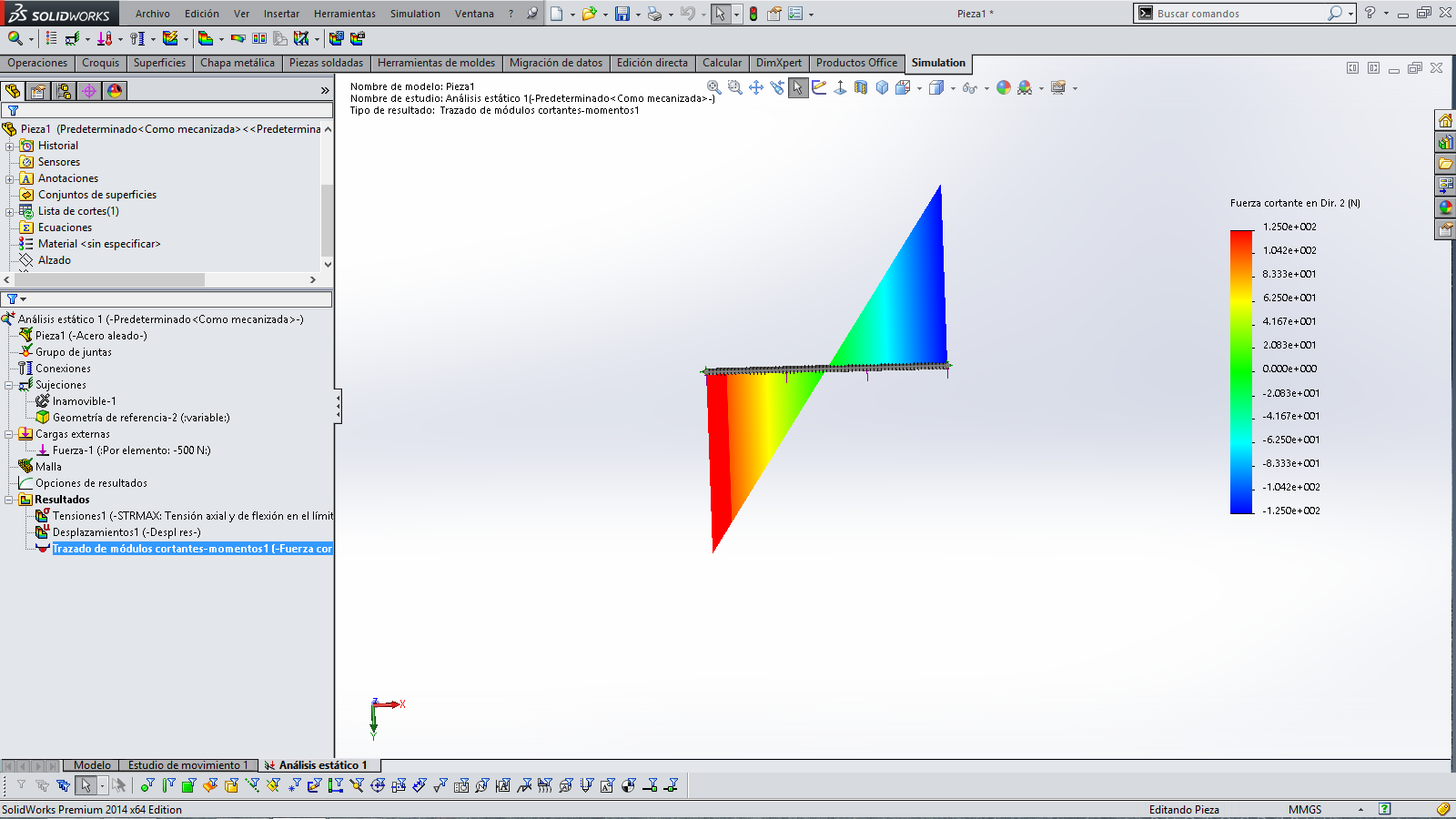The height and width of the screenshot is (819, 1456).
Task: Open the DisplayManager tab
Action: point(115,91)
